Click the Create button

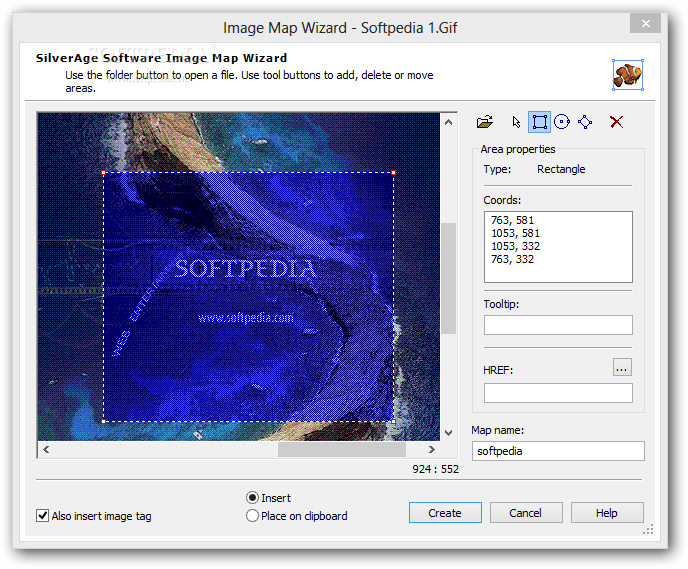point(445,513)
